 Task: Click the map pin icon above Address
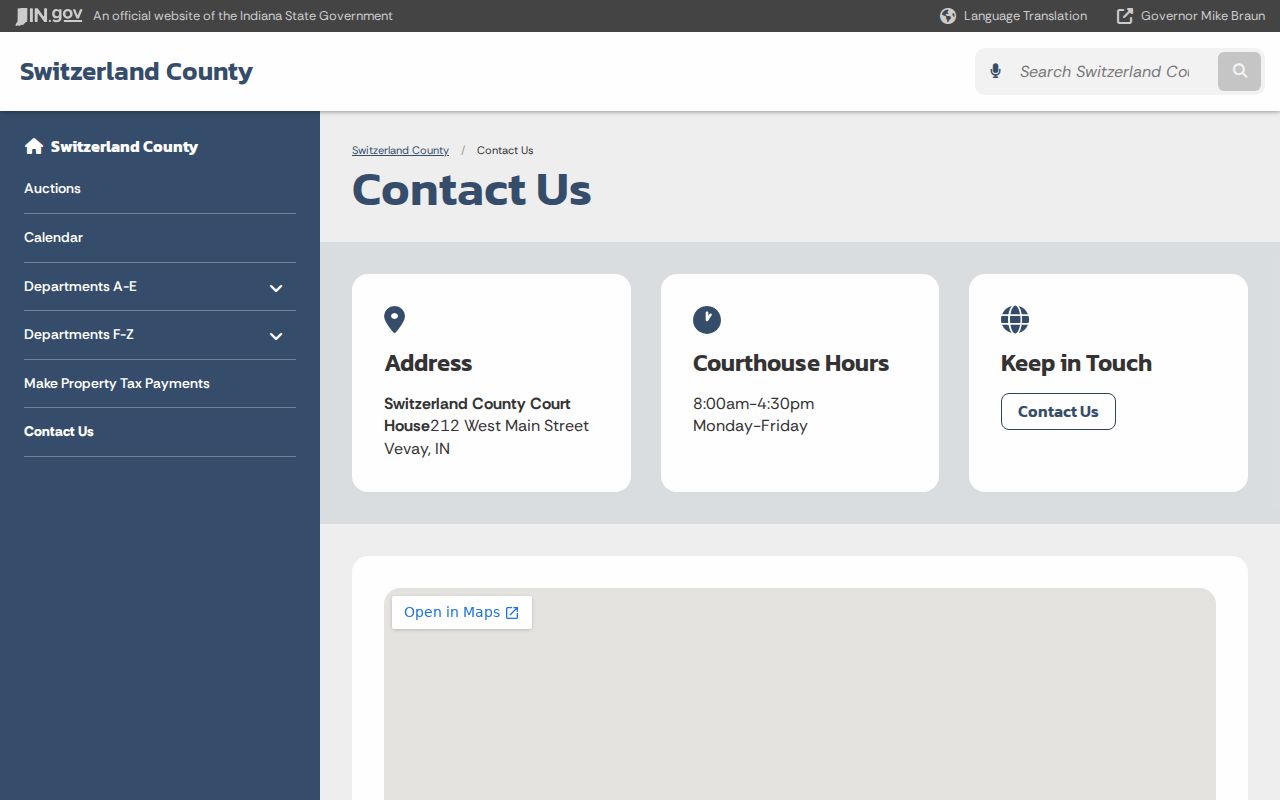point(395,320)
